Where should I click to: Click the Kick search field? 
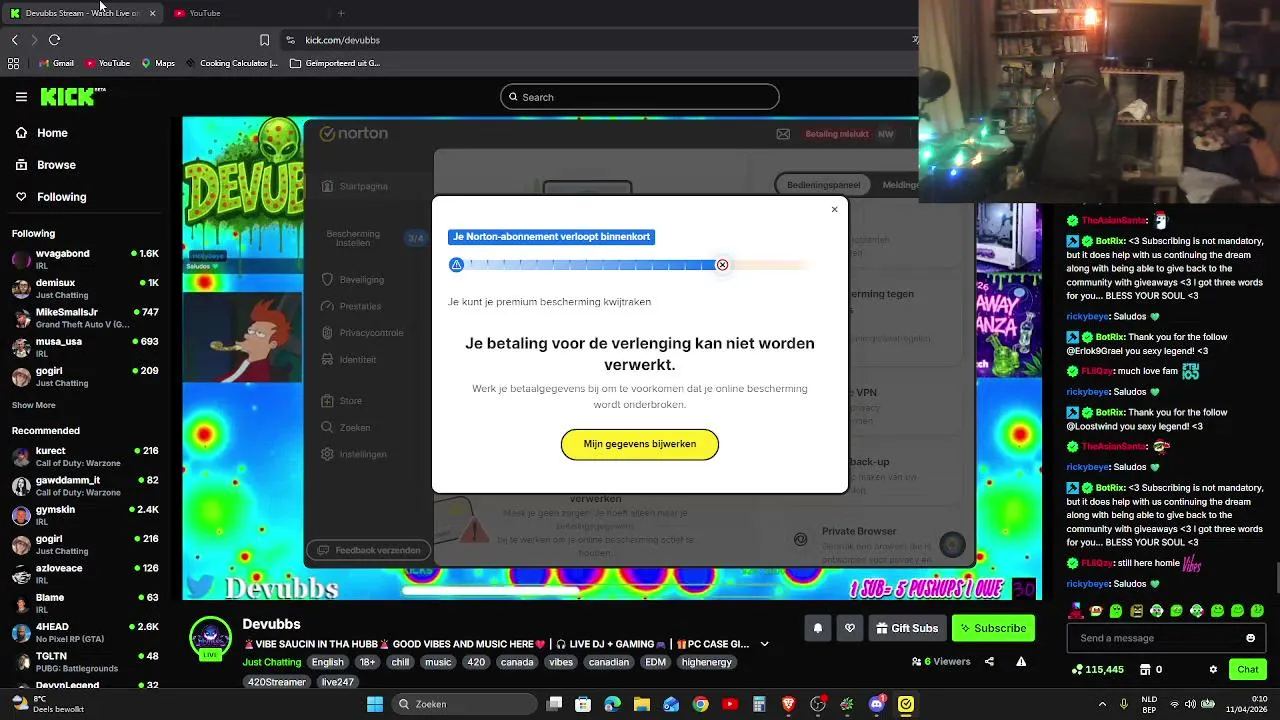tap(640, 97)
